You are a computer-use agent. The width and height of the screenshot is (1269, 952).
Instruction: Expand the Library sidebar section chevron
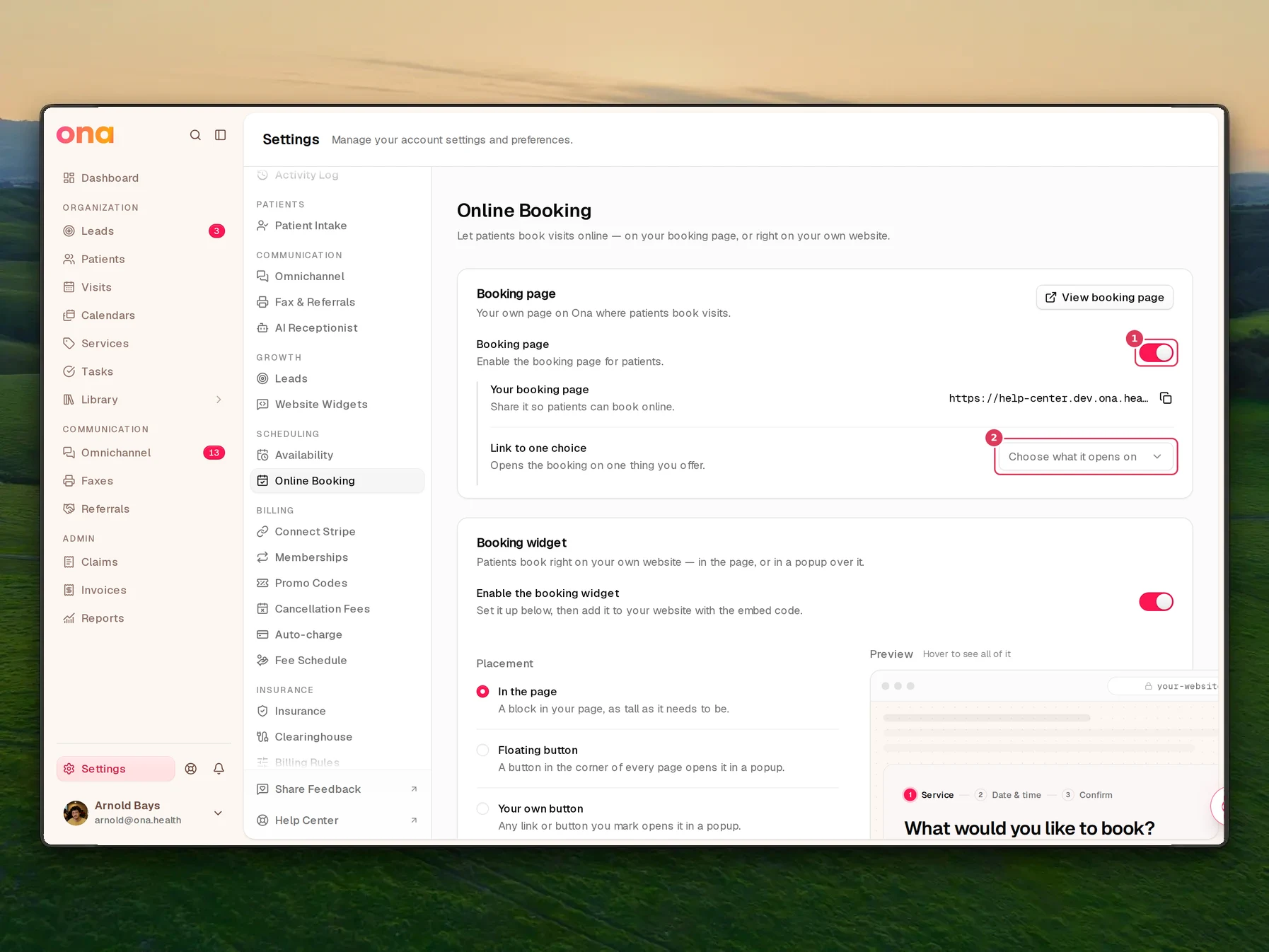(x=219, y=400)
